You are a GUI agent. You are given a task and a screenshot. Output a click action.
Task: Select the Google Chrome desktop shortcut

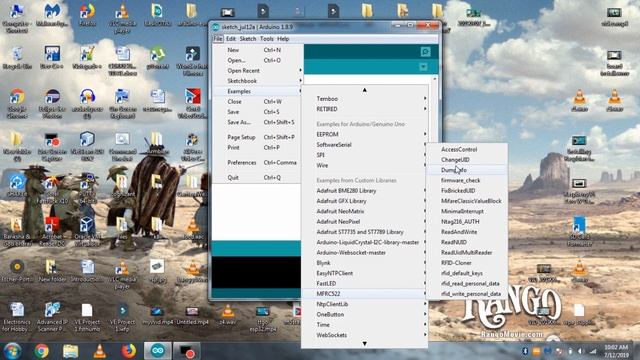[x=17, y=104]
